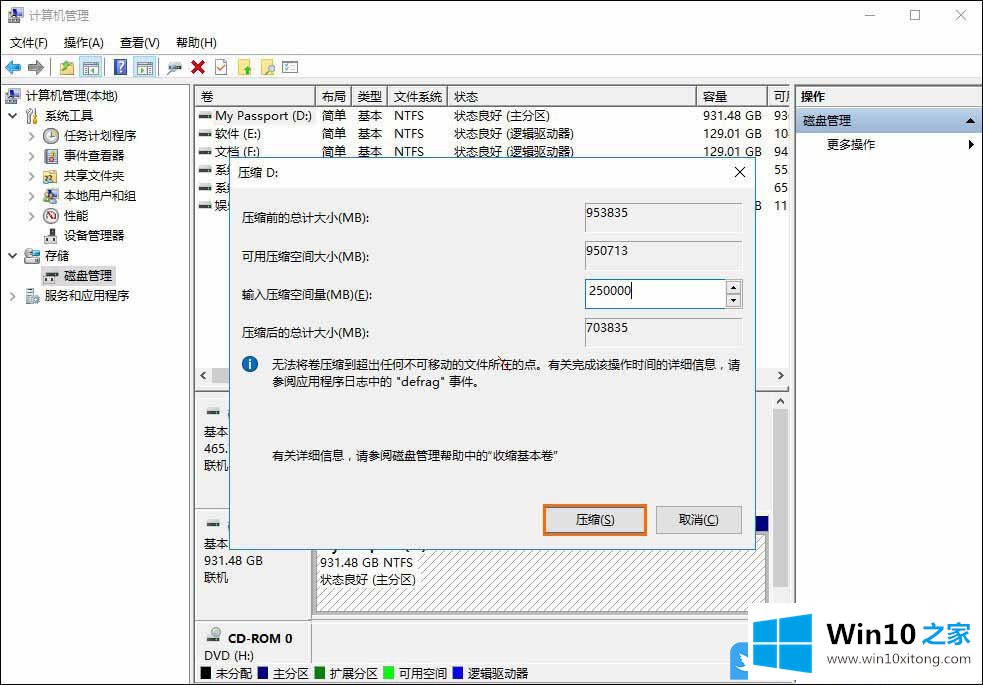The image size is (983, 685).
Task: Open the 文件(F) menu
Action: [28, 43]
